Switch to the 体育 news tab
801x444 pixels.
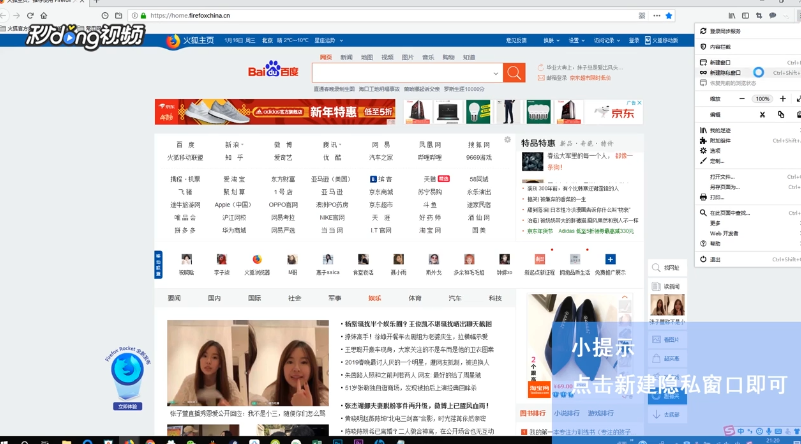pos(415,298)
